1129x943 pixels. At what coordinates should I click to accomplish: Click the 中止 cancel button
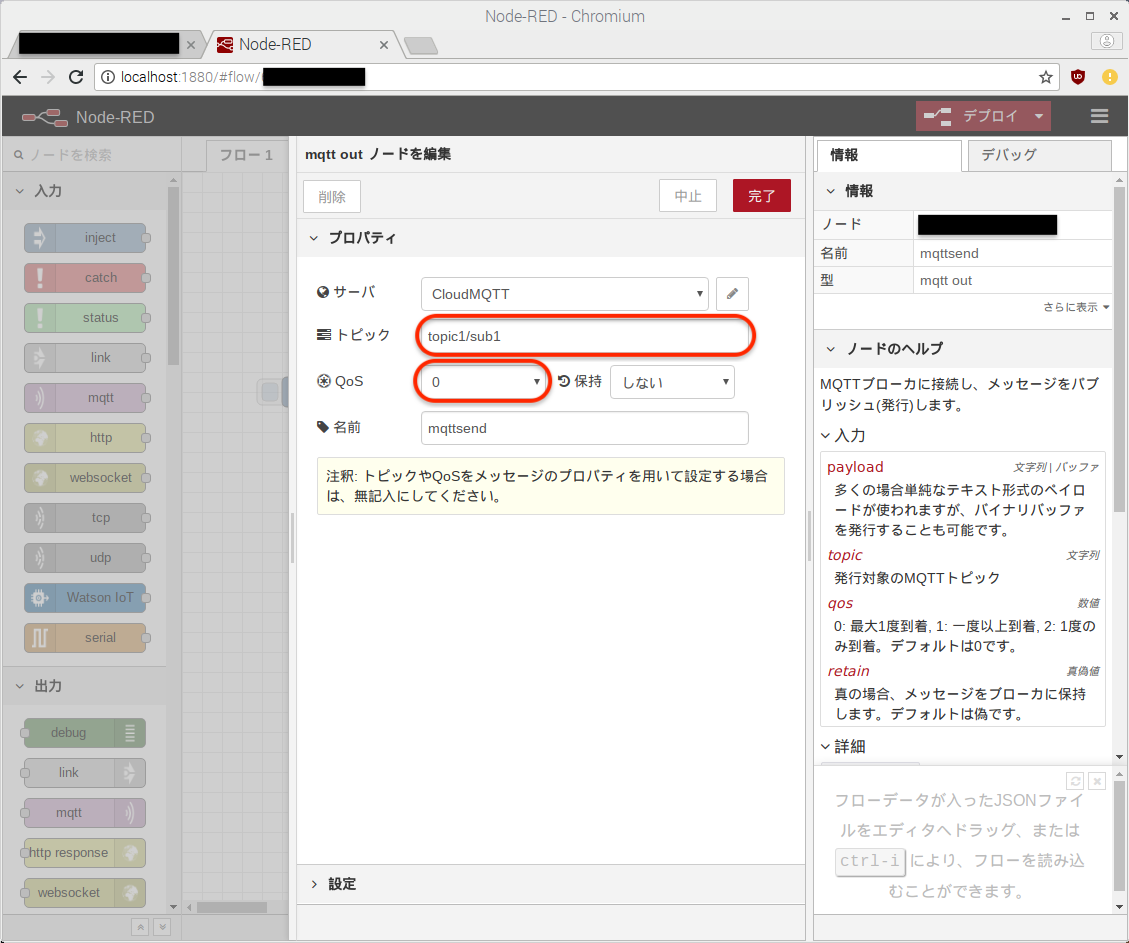[688, 196]
